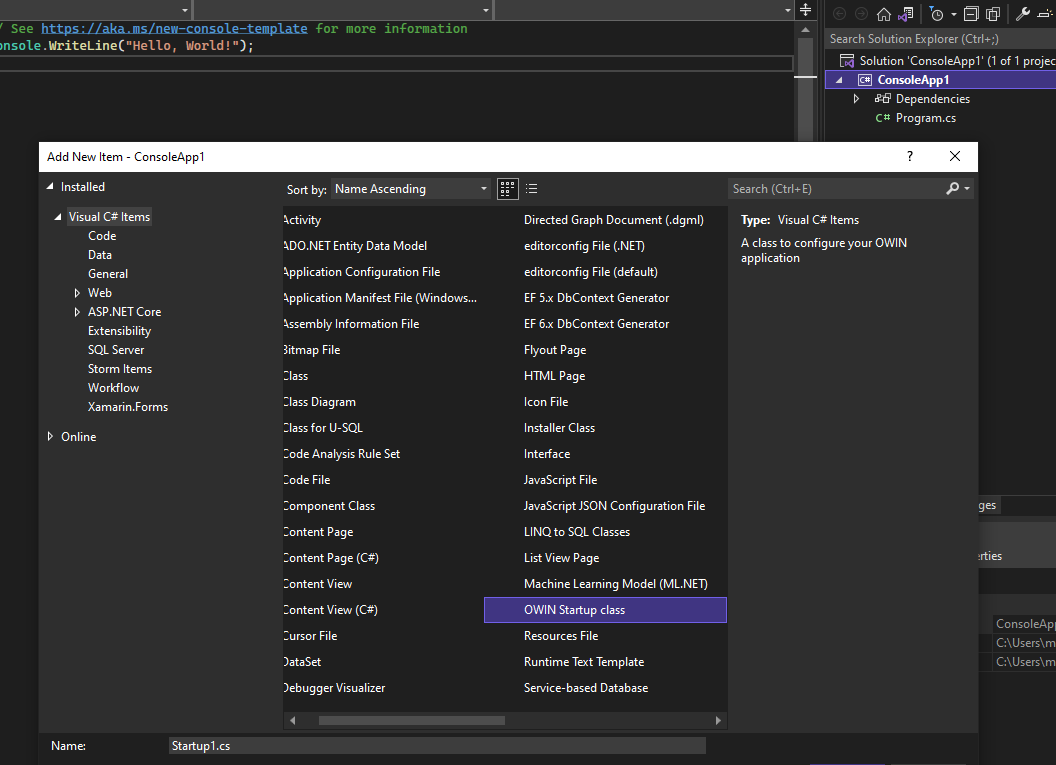Select the General category
Image resolution: width=1056 pixels, height=765 pixels.
coord(108,274)
